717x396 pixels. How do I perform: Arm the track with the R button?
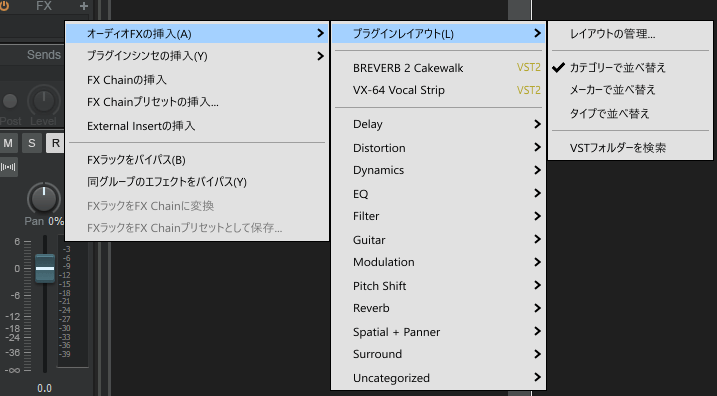pos(55,143)
